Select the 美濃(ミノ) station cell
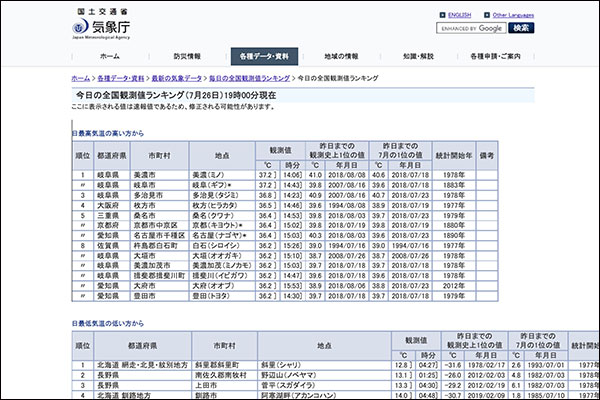This screenshot has width=600, height=400. [222, 174]
